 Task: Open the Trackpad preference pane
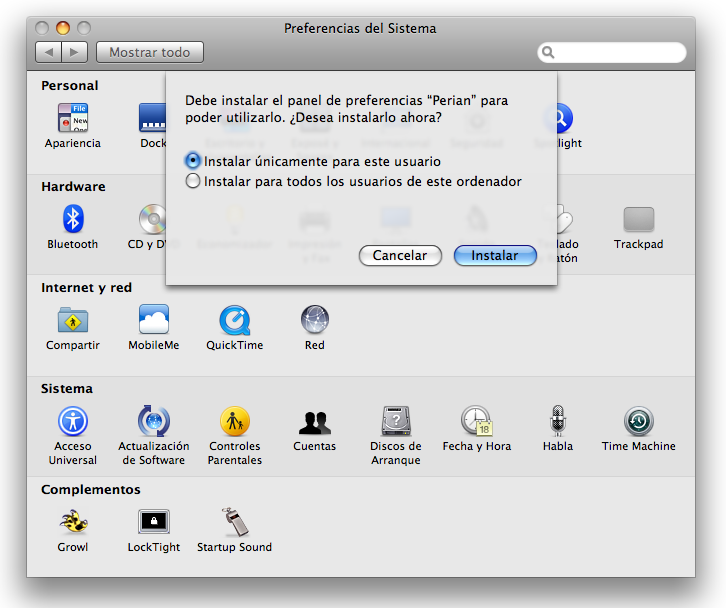pyautogui.click(x=638, y=226)
